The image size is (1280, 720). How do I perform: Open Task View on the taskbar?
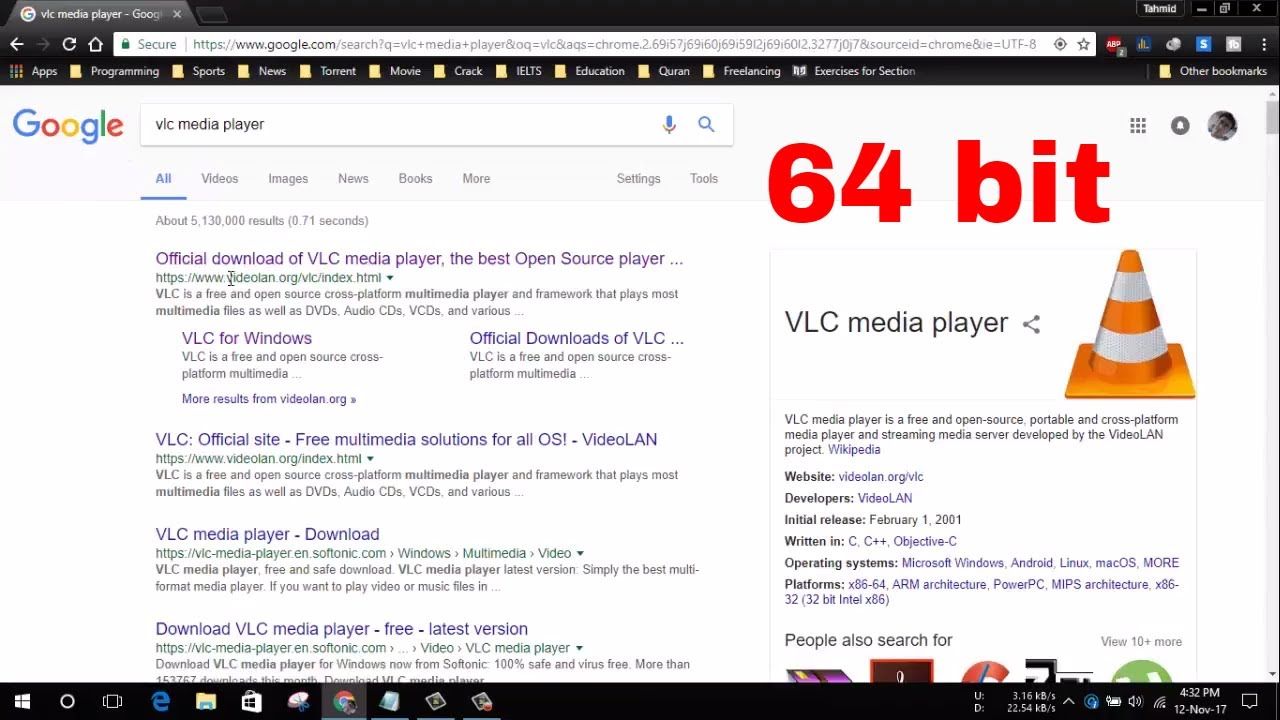point(113,701)
